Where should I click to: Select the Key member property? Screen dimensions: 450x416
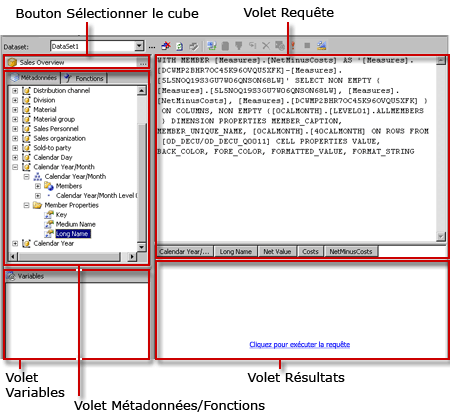61,215
